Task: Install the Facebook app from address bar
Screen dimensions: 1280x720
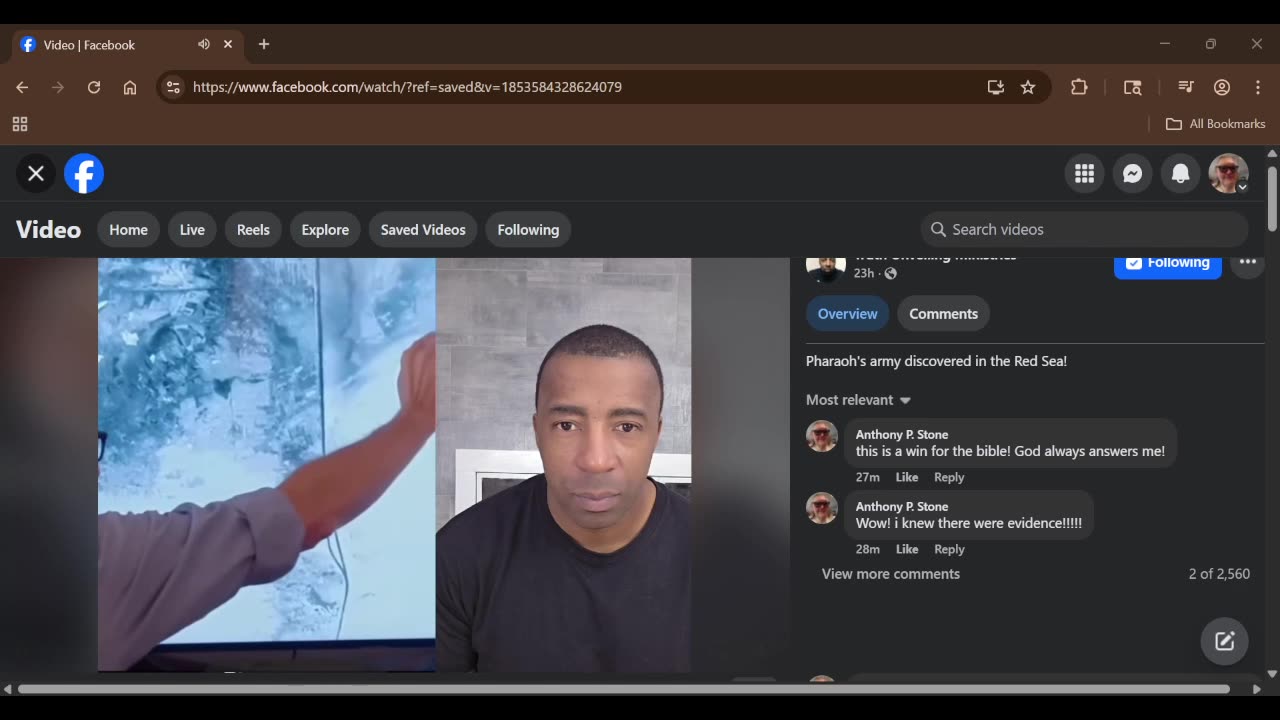Action: (x=995, y=87)
